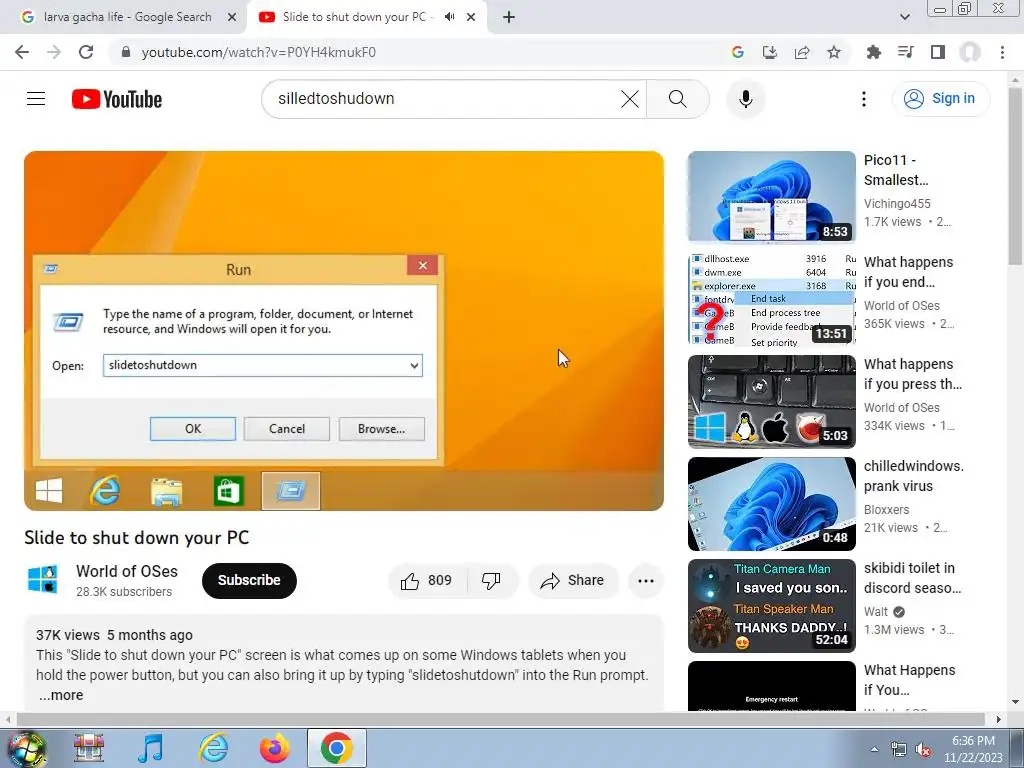This screenshot has width=1024, height=768.
Task: Close the Slide to shut down tab
Action: coord(471,17)
